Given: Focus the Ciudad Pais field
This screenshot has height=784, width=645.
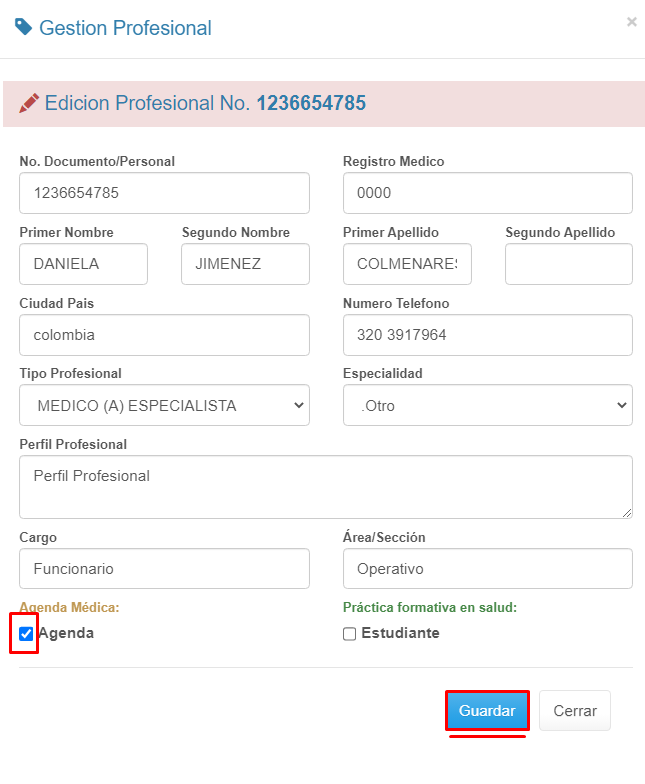Looking at the screenshot, I should click(x=164, y=335).
